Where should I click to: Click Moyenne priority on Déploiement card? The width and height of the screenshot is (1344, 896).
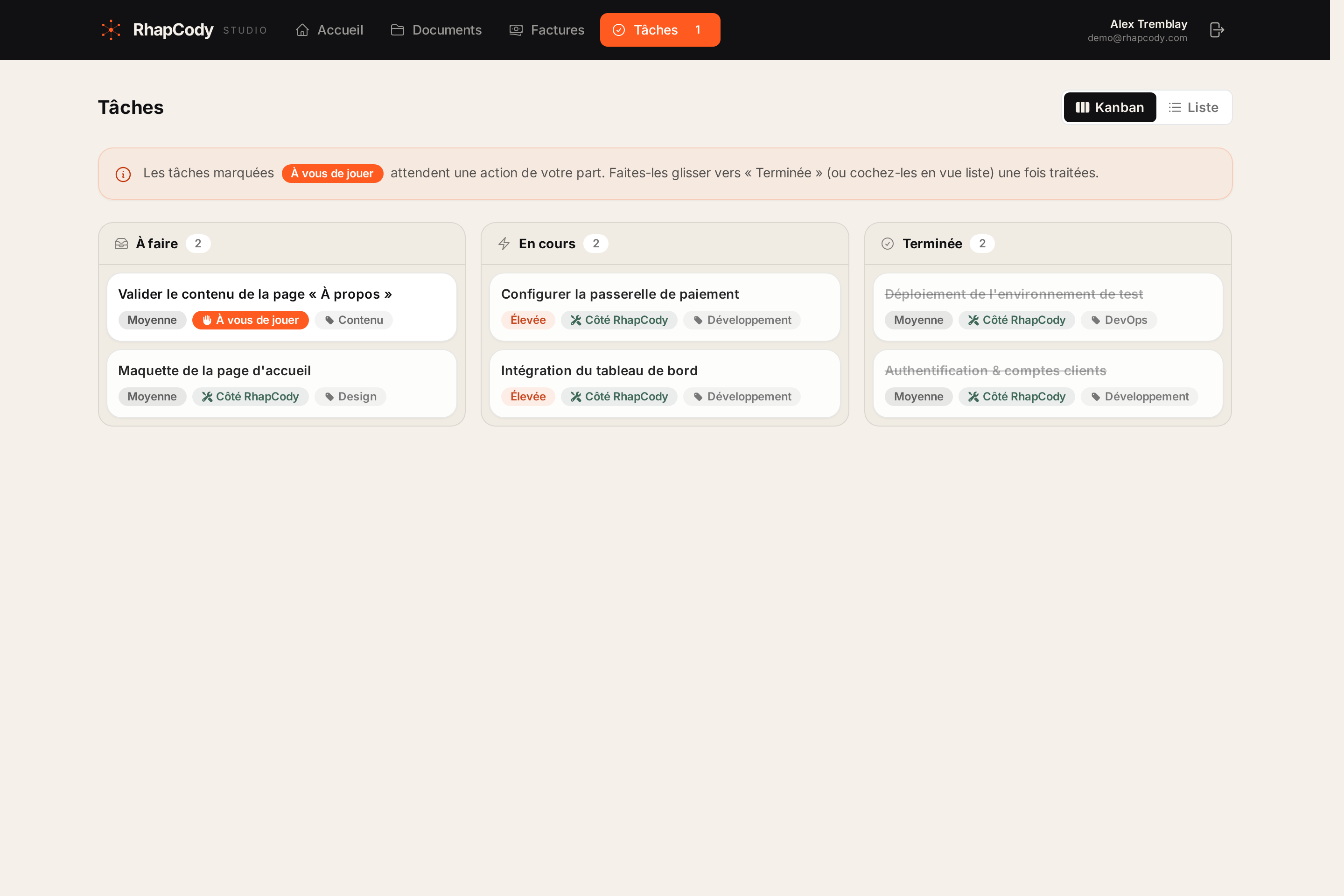point(918,320)
